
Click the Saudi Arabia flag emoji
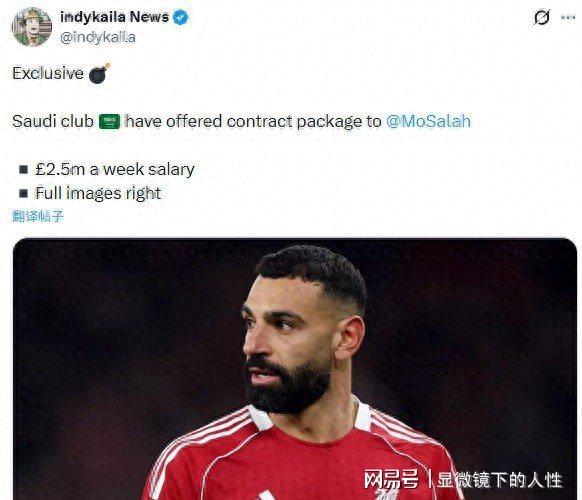tap(109, 121)
